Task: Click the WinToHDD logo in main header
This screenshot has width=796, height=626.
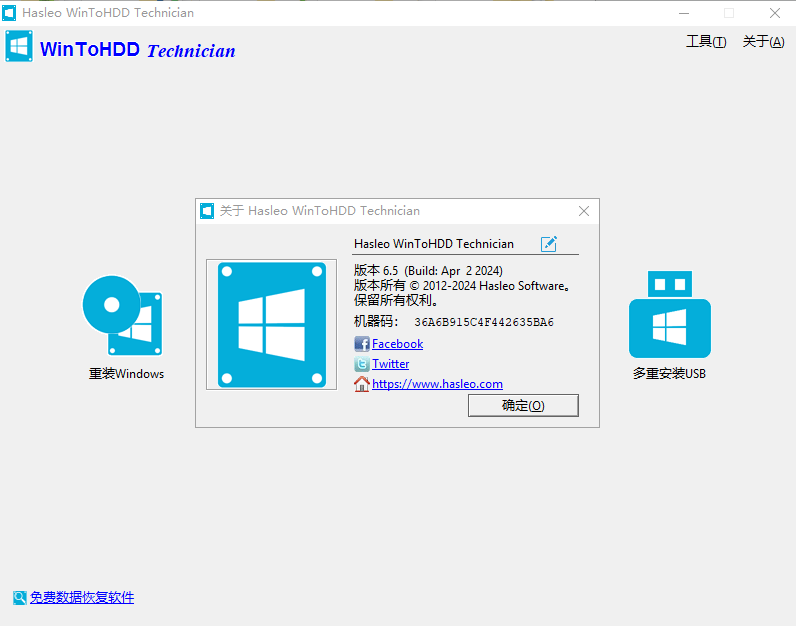Action: [19, 46]
